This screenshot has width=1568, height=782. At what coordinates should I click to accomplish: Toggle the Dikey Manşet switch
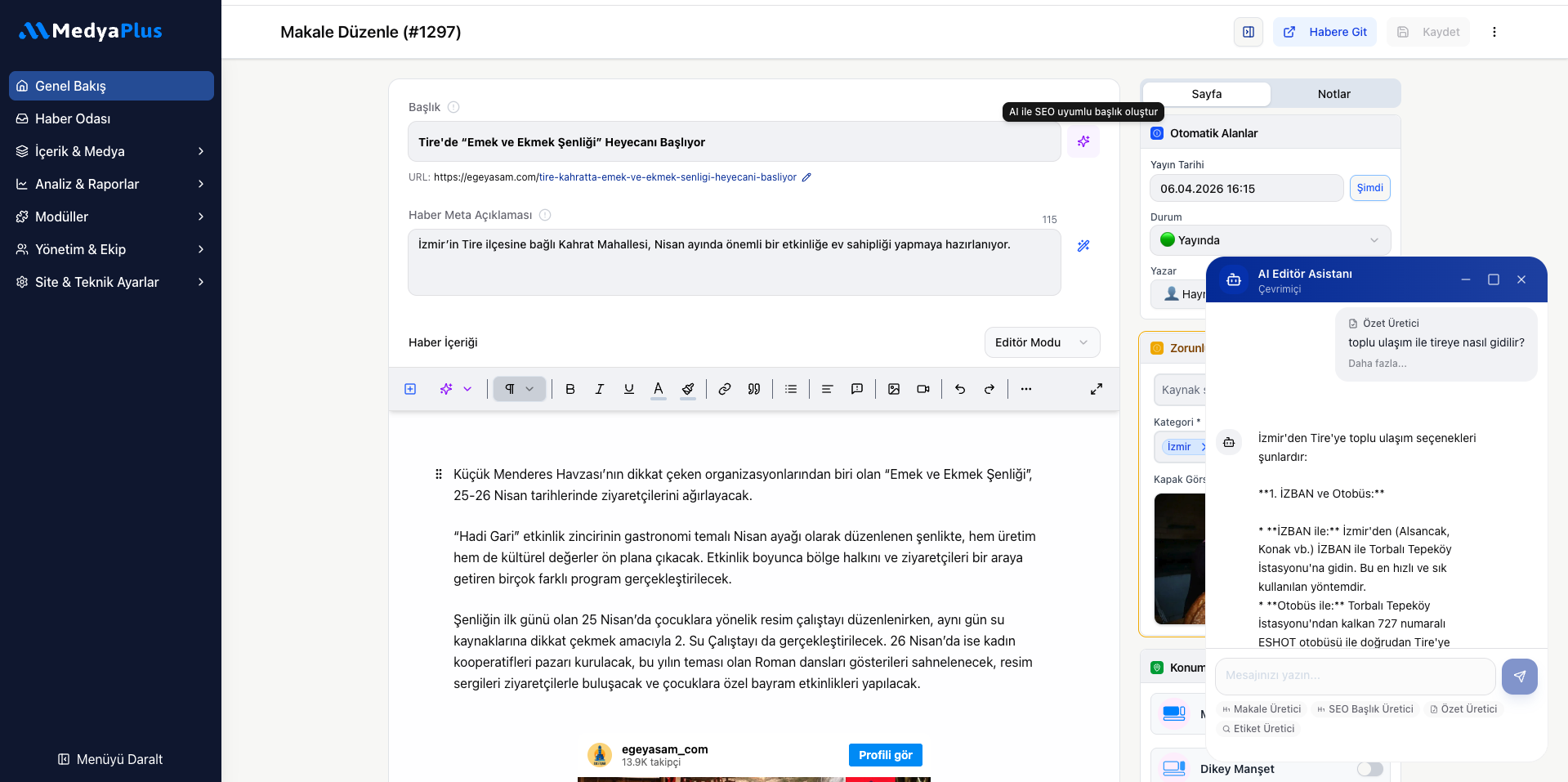click(1369, 769)
